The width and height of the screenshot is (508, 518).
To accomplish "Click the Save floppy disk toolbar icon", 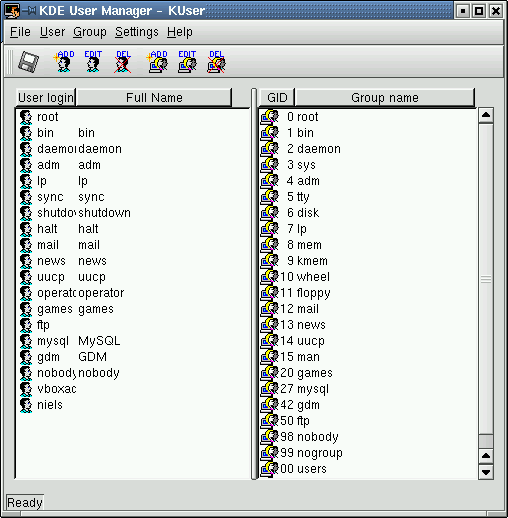I will (x=28, y=62).
